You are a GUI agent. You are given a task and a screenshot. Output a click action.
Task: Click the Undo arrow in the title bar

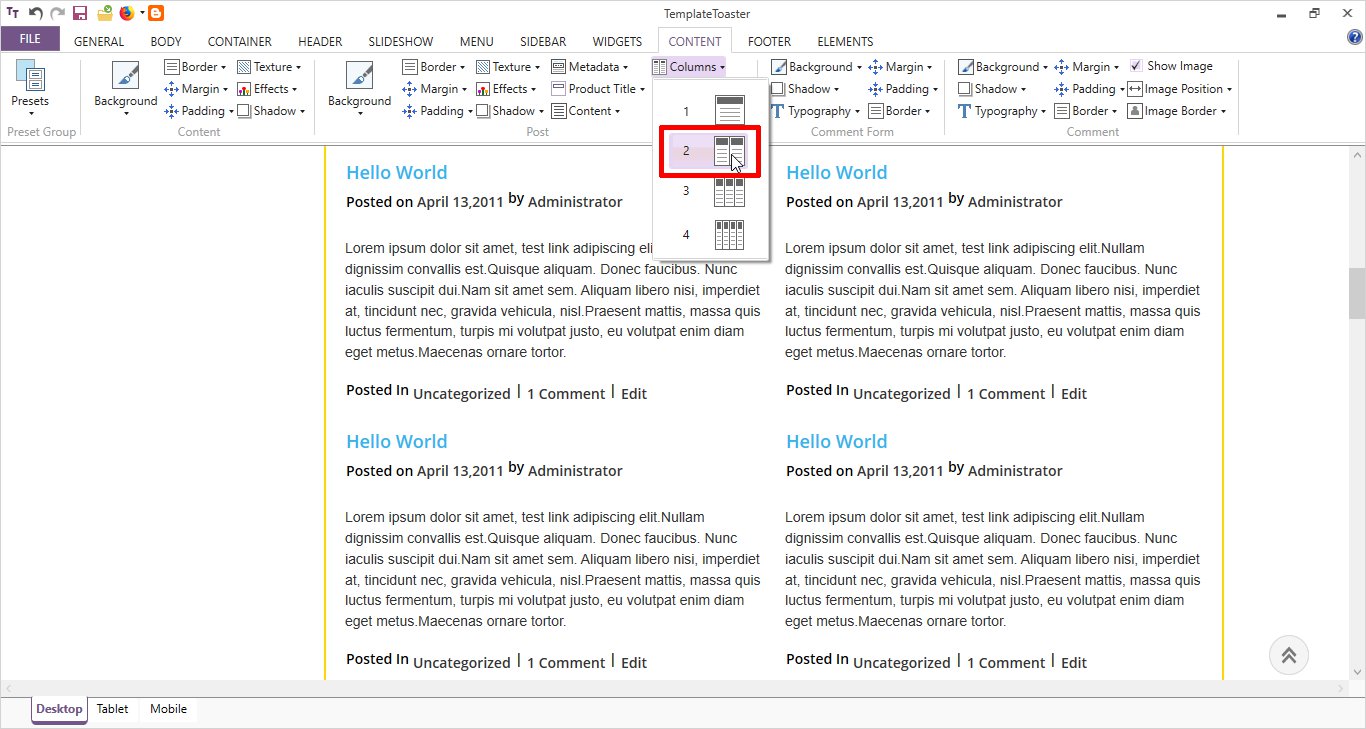coord(36,13)
